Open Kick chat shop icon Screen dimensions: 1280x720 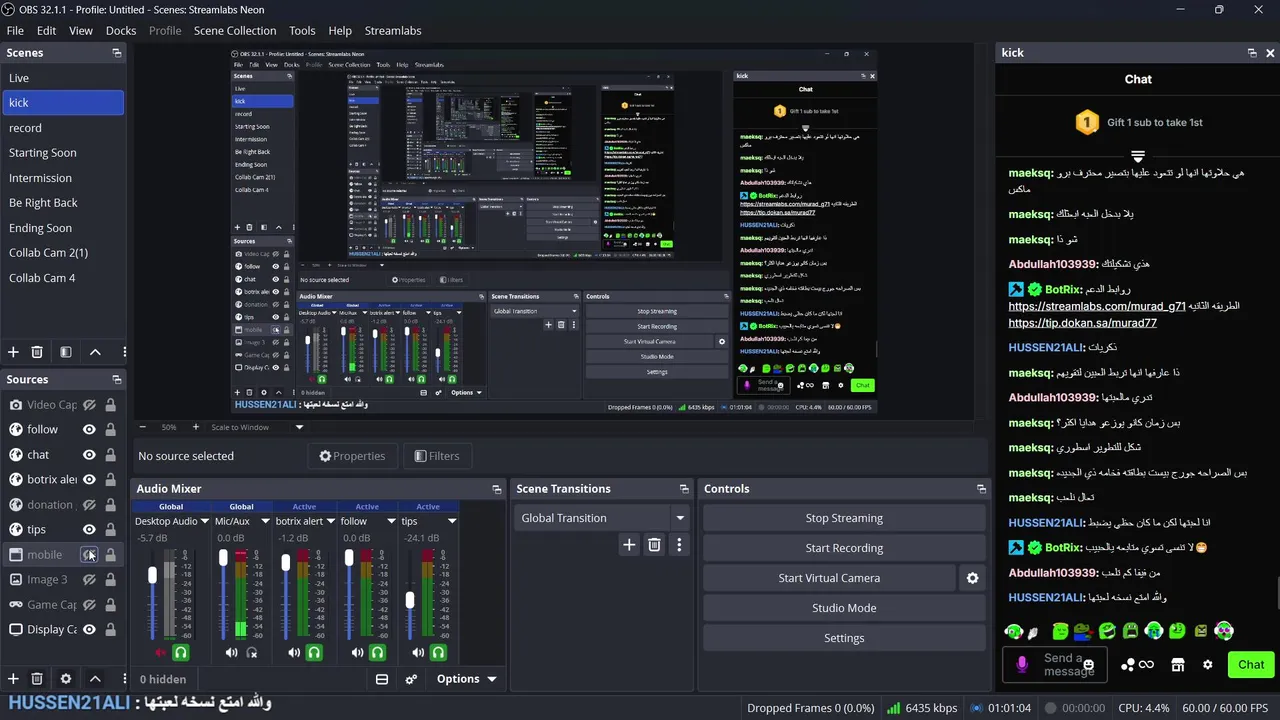click(1178, 665)
